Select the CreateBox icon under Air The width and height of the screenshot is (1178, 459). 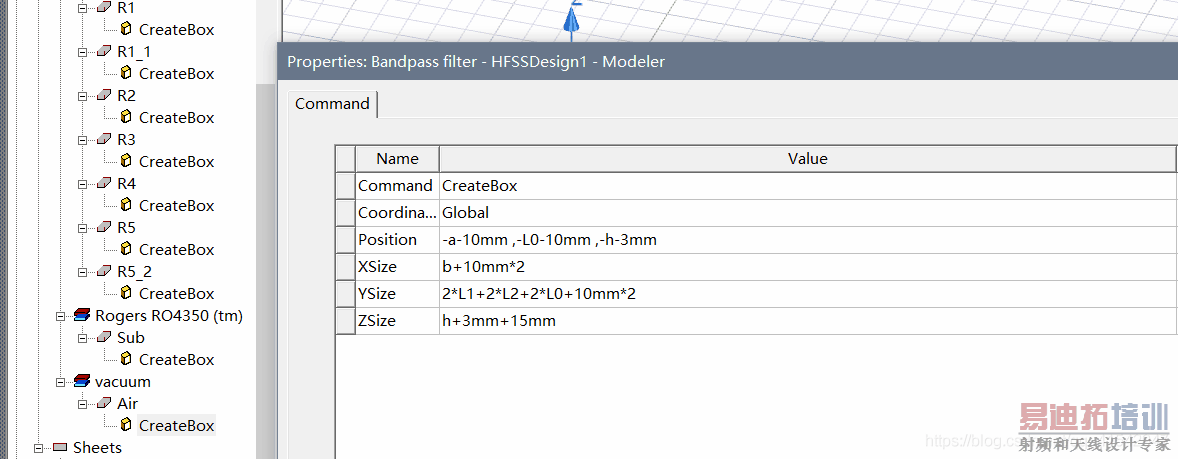[x=126, y=425]
